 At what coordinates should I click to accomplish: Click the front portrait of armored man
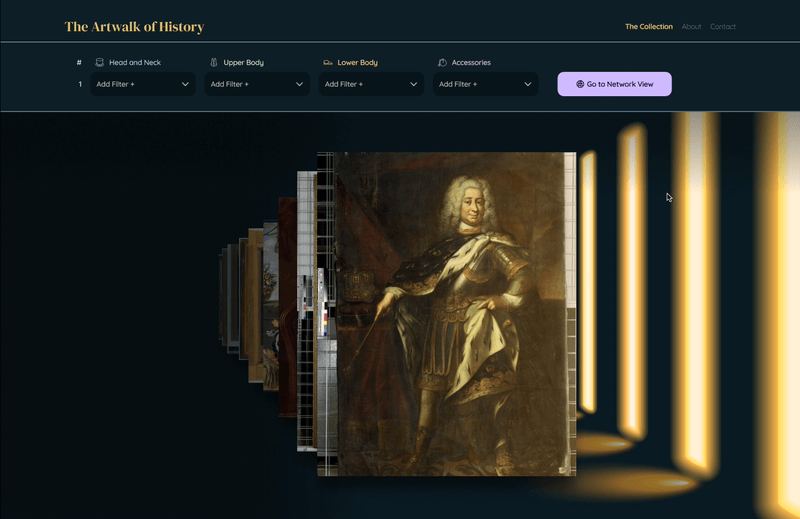[450, 310]
